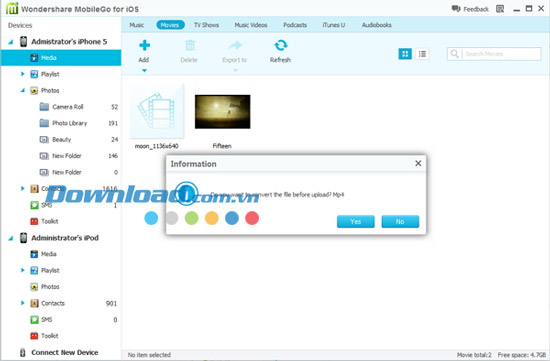The image size is (550, 361).
Task: Open the Add dropdown arrow
Action: tap(144, 71)
